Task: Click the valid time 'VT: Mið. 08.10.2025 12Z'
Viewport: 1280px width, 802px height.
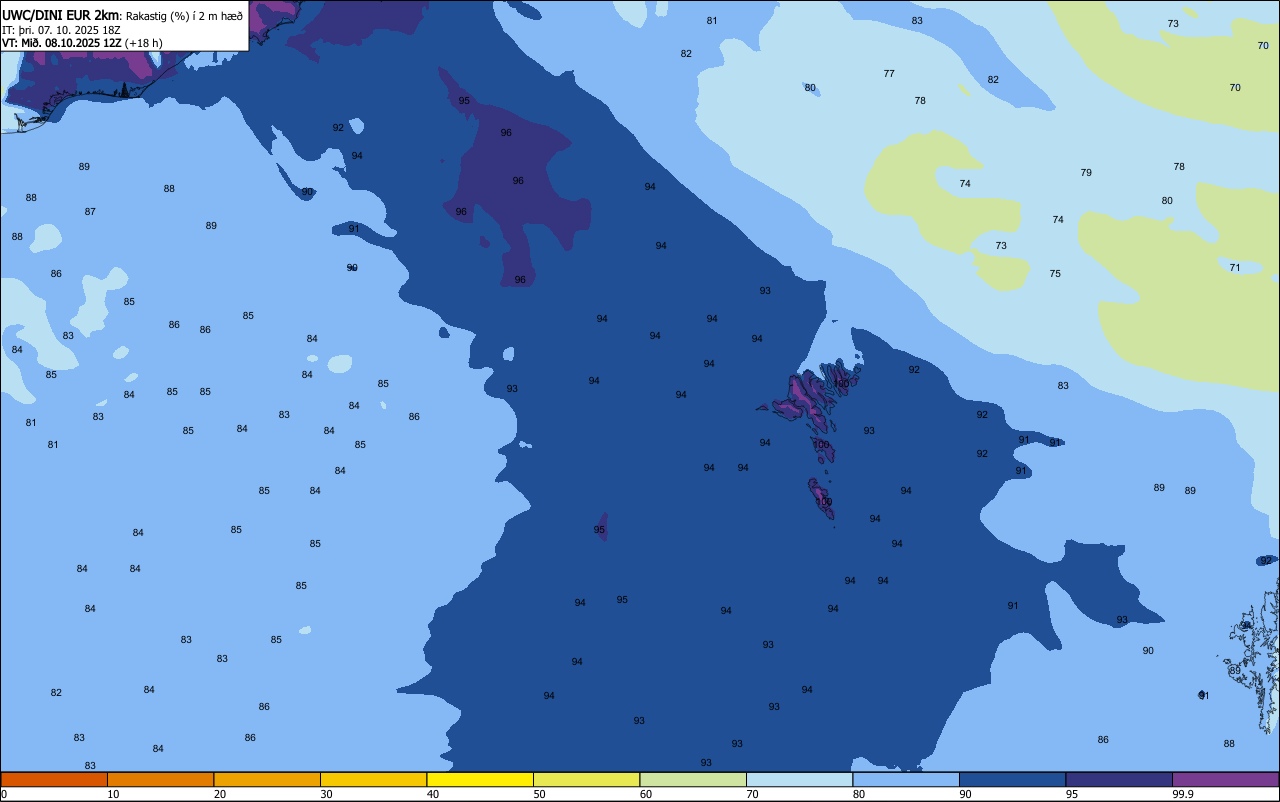Action: click(62, 43)
